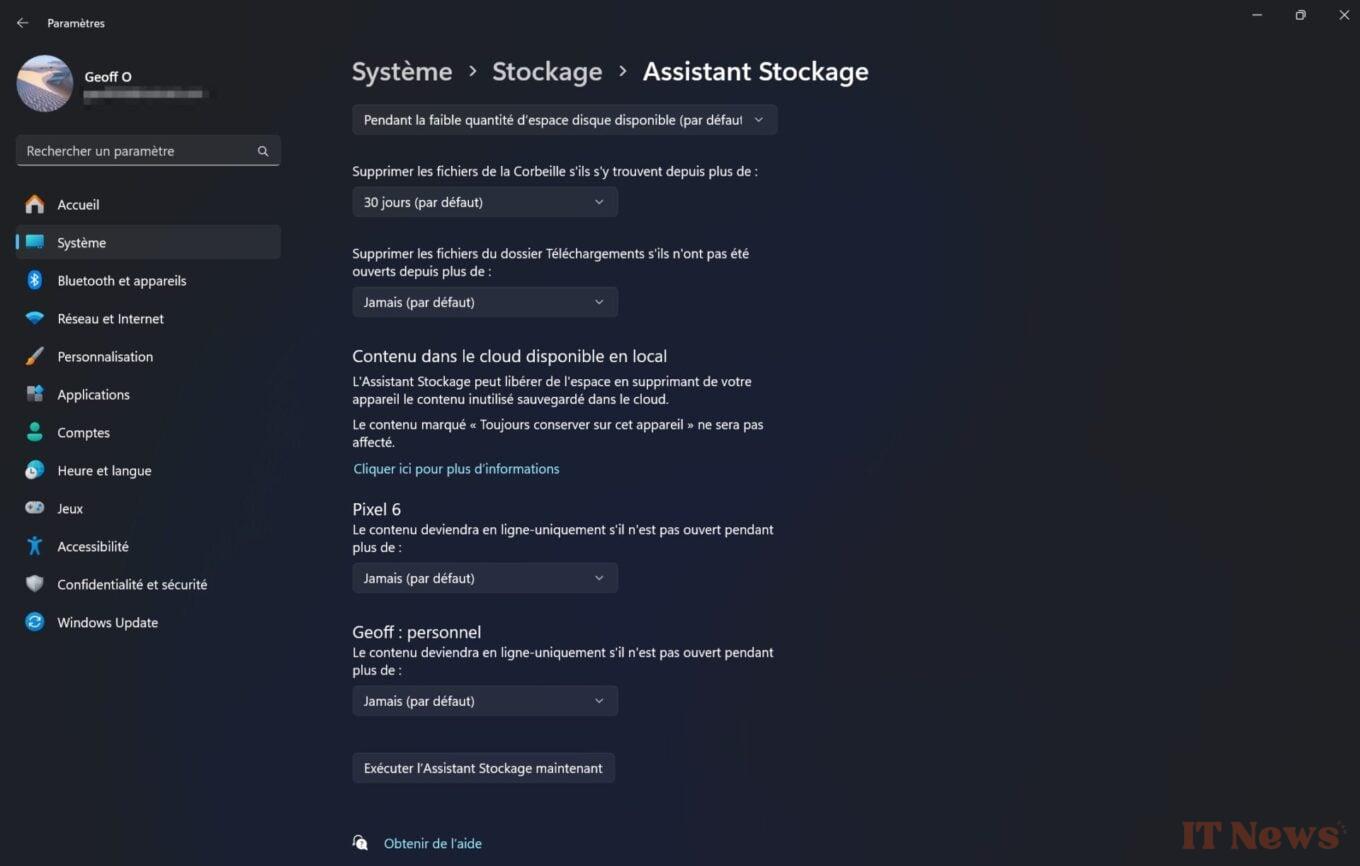1360x866 pixels.
Task: Open Bluetooth et appareils settings
Action: tap(122, 281)
